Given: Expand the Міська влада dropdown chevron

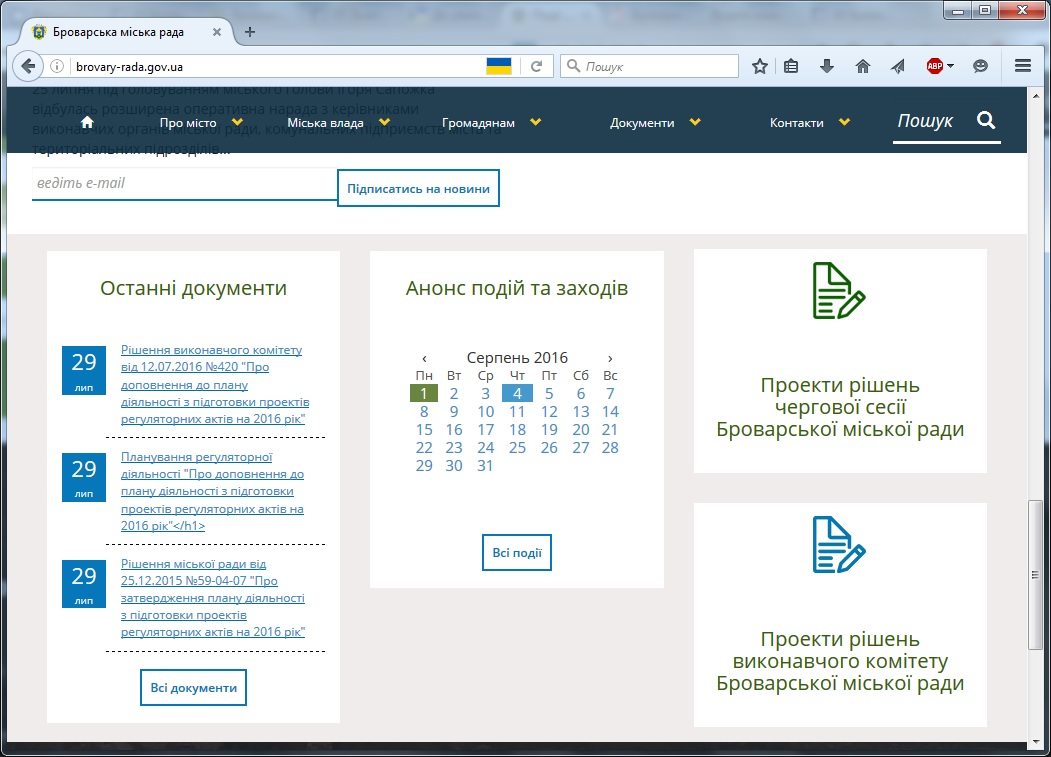Looking at the screenshot, I should (x=384, y=121).
